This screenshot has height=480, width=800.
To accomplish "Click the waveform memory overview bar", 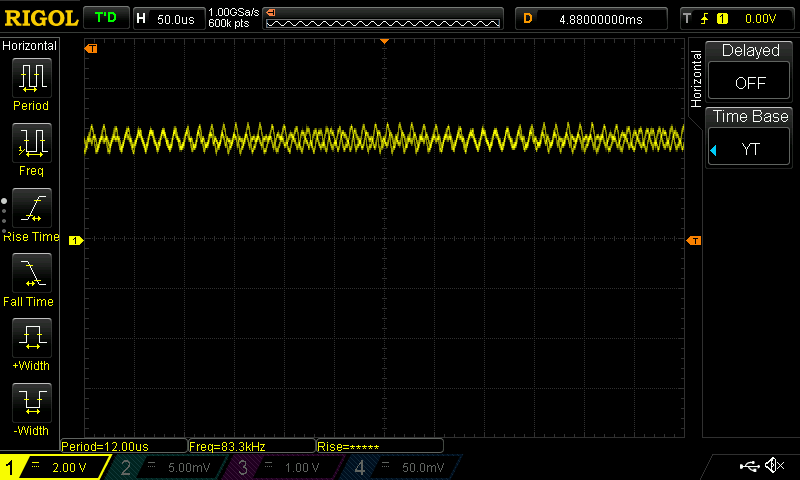I will coord(383,19).
